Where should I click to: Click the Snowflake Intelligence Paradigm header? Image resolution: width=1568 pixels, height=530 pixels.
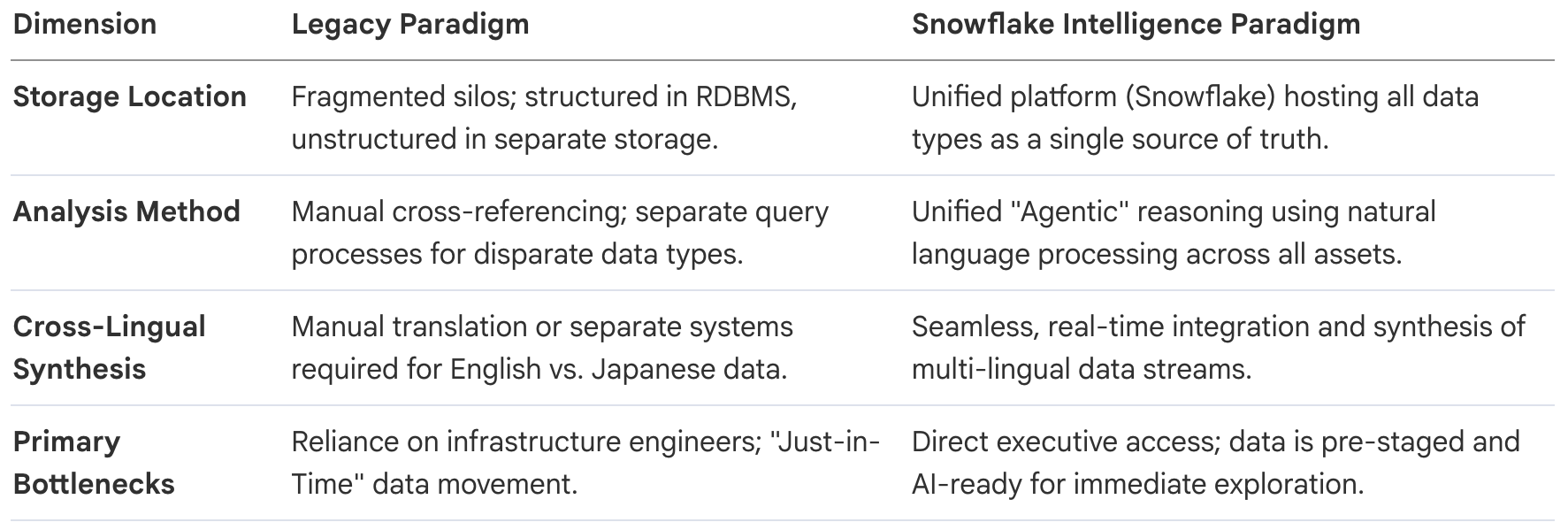[x=1136, y=25]
